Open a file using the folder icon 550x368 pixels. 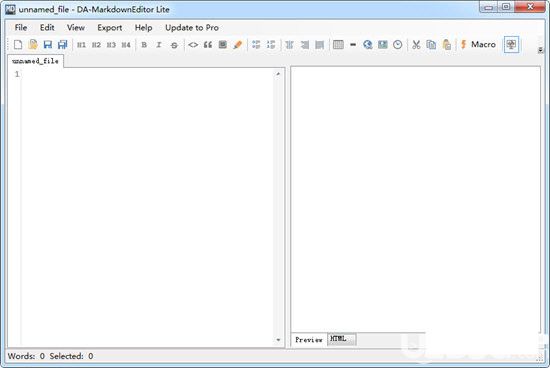[33, 45]
